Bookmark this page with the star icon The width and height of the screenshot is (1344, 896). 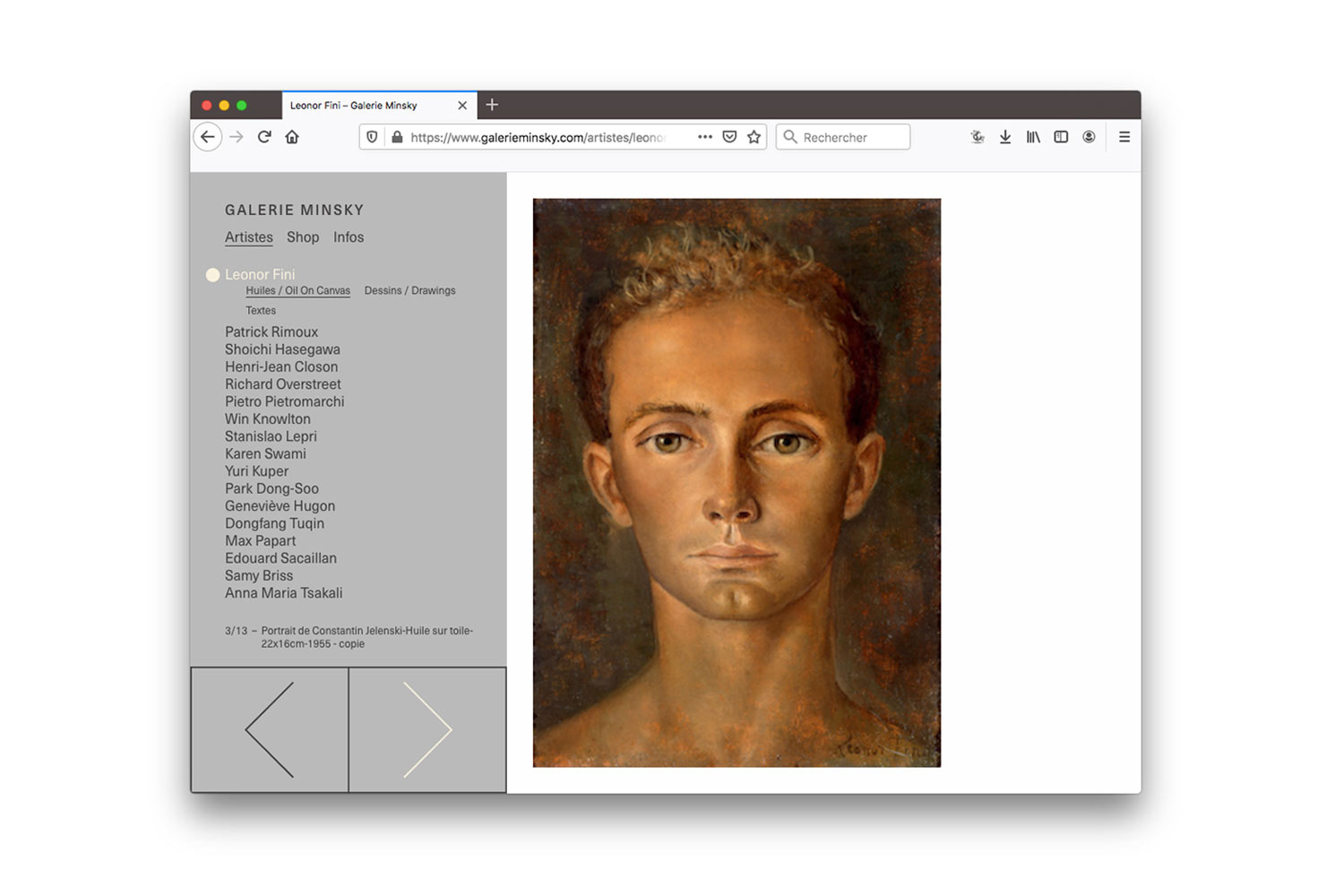754,137
